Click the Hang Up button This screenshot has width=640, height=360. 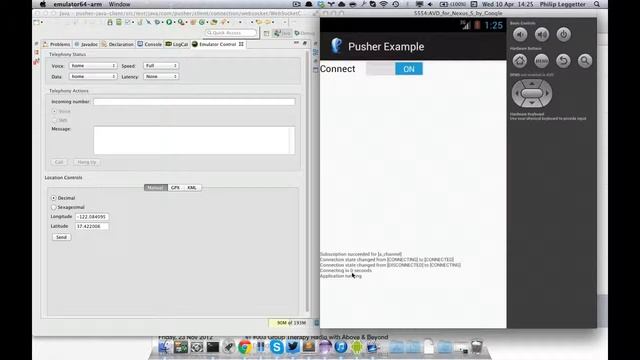coord(87,162)
